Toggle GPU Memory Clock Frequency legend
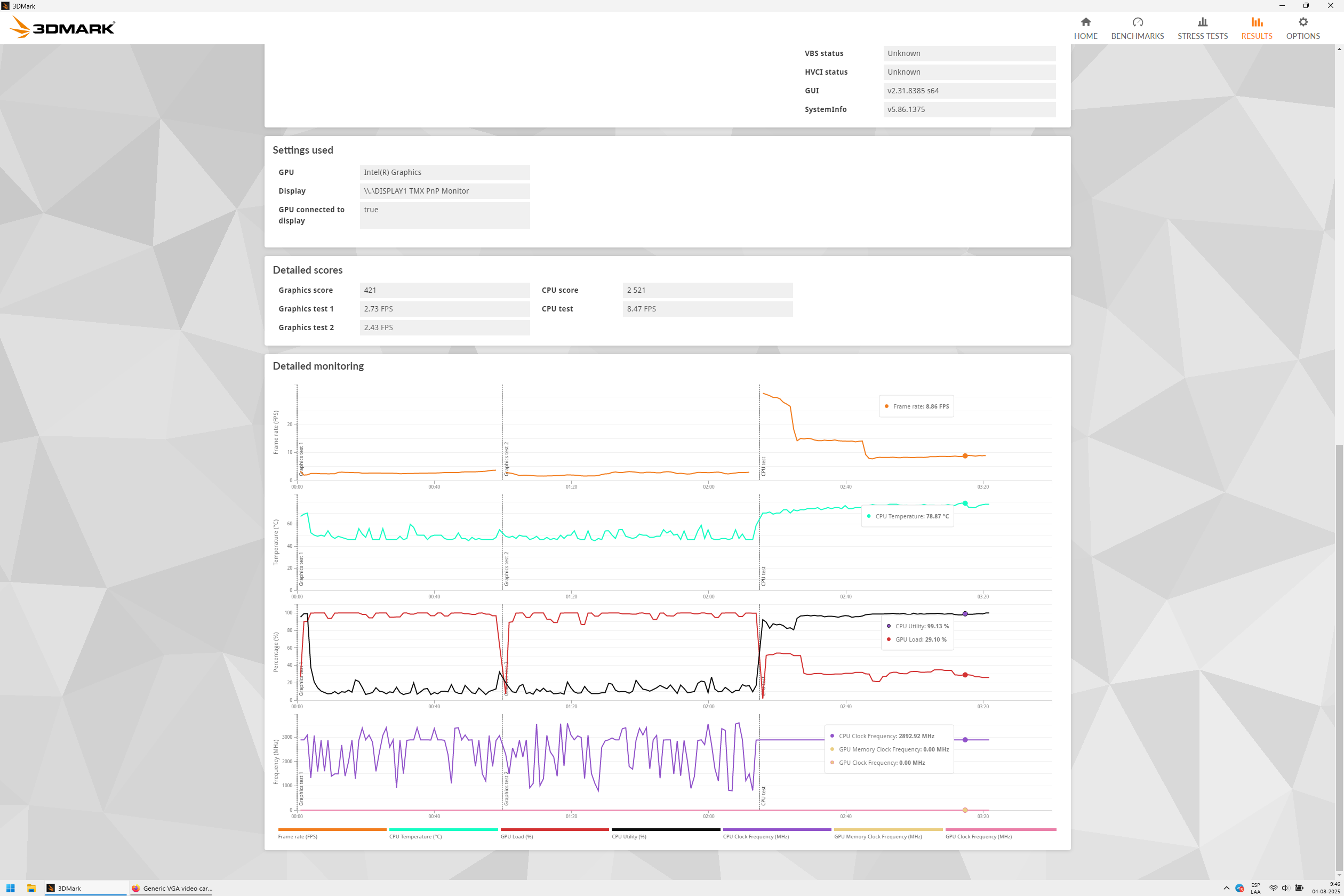 (x=878, y=836)
